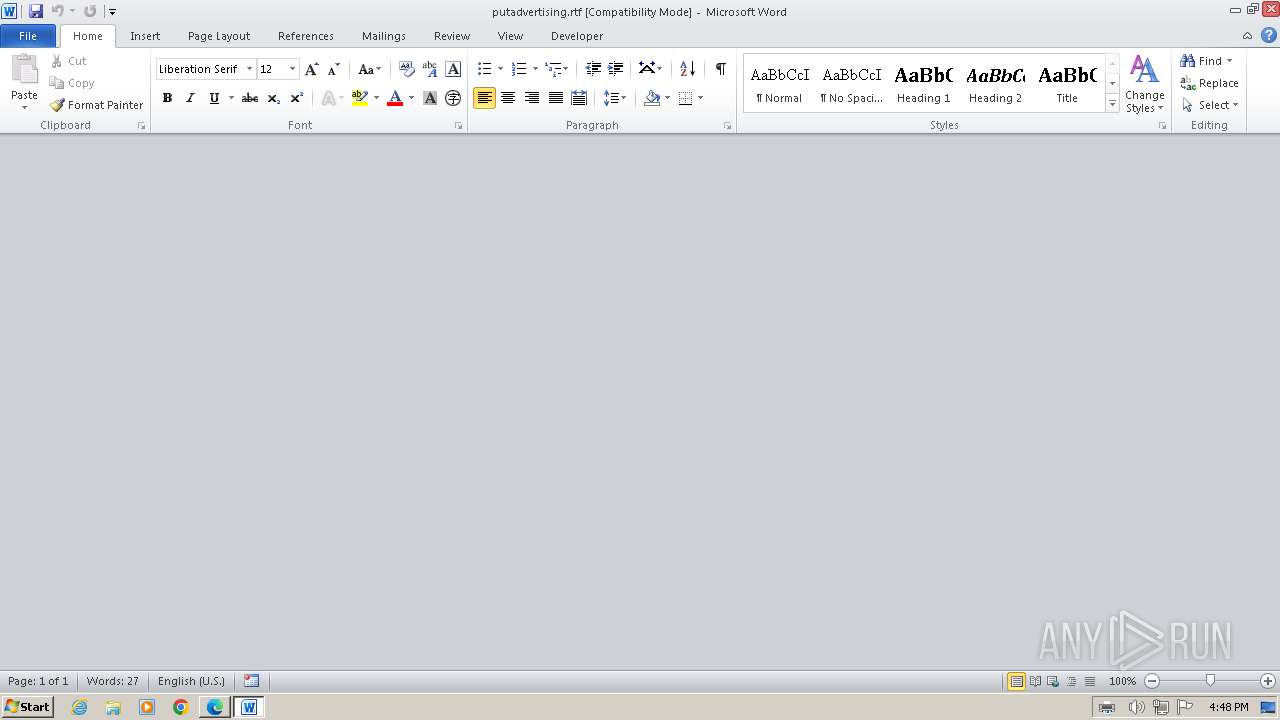Click the macro recording status bar icon
Screen dimensions: 1280x720
[252, 681]
